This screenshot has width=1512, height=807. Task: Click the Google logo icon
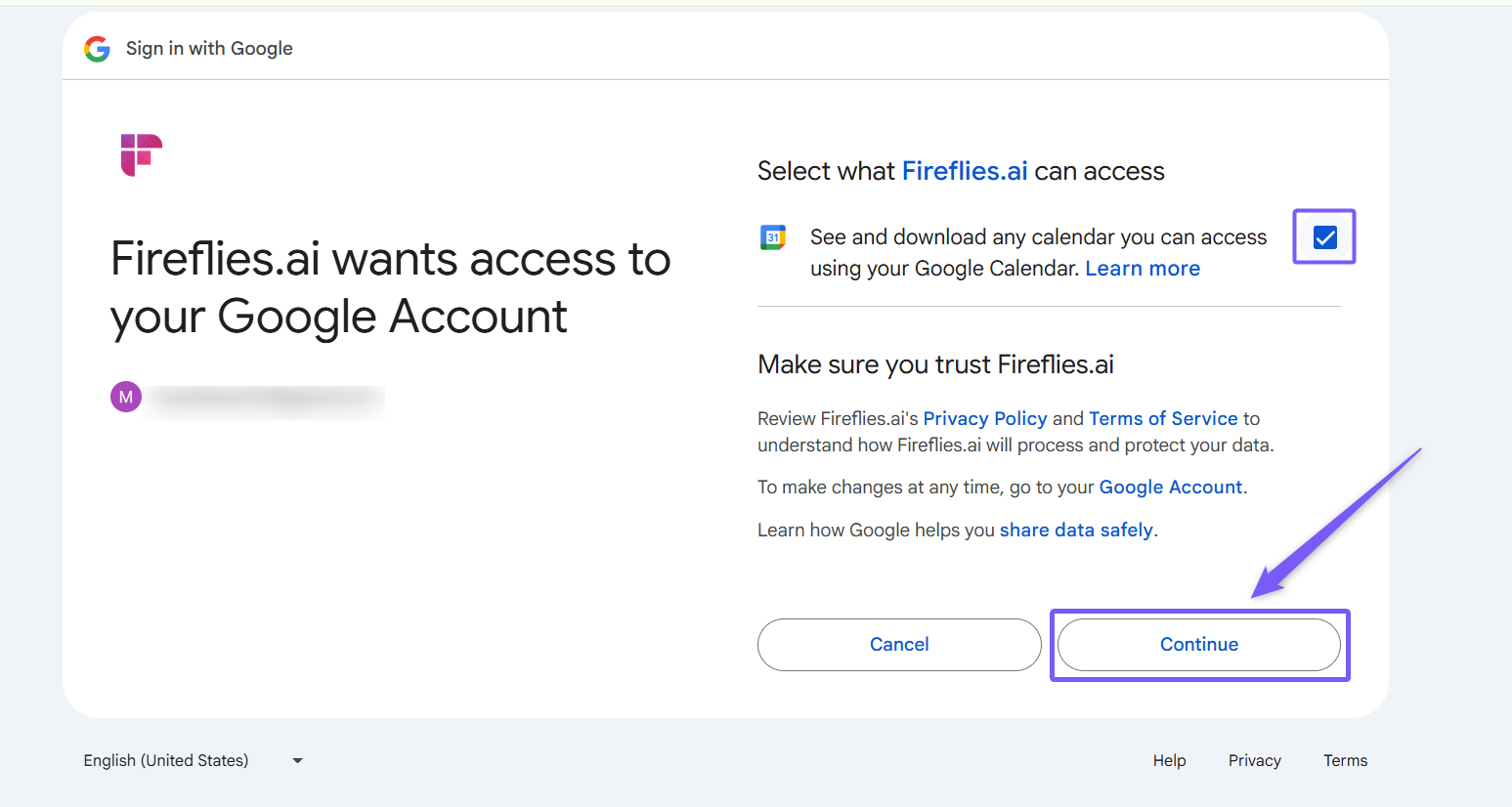[97, 49]
